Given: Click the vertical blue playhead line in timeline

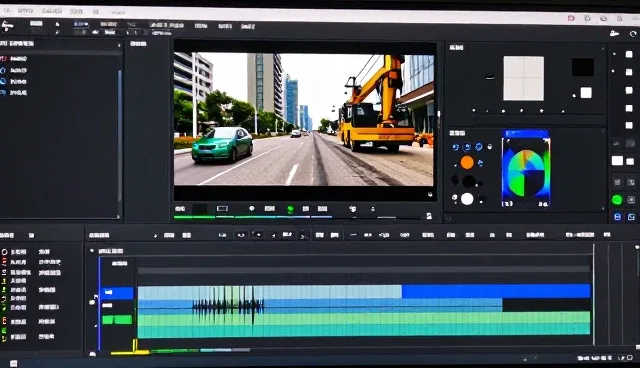Looking at the screenshot, I should 99,304.
